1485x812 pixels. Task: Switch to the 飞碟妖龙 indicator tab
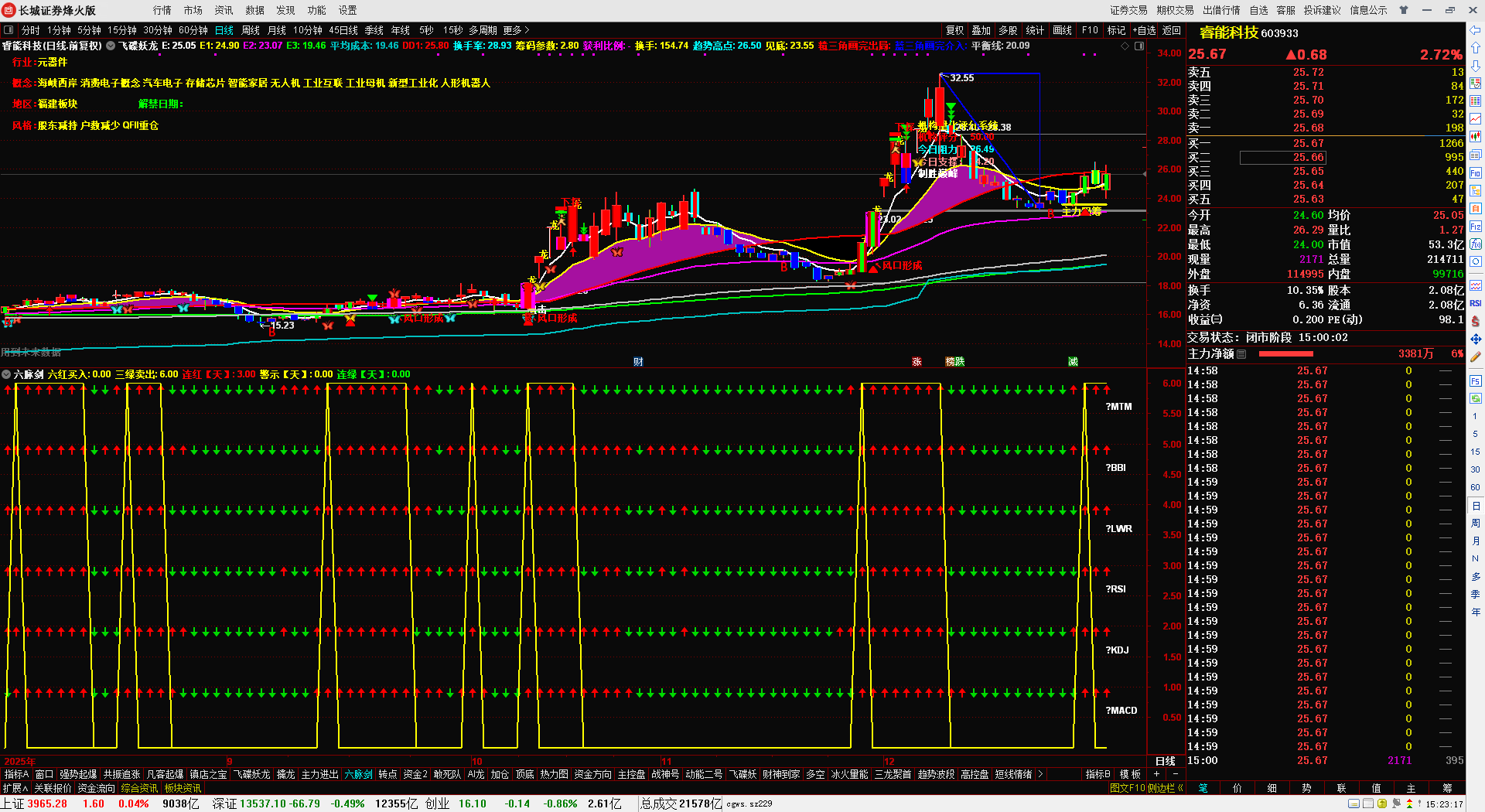coord(252,774)
